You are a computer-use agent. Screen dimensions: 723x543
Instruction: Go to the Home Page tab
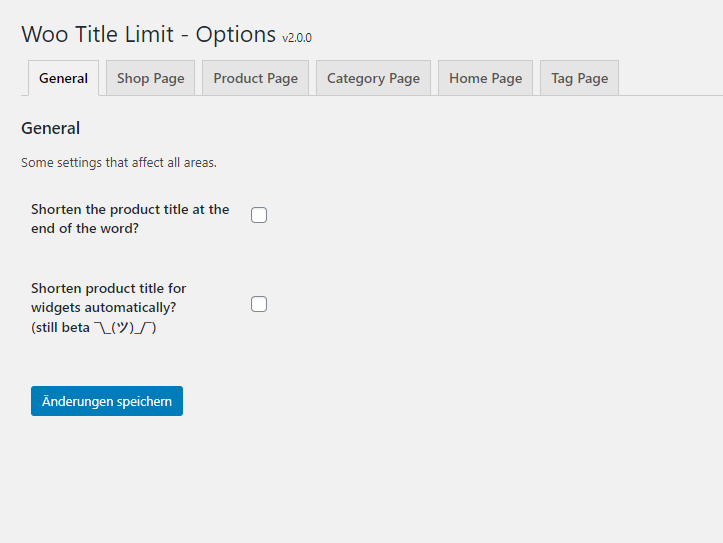pyautogui.click(x=486, y=78)
